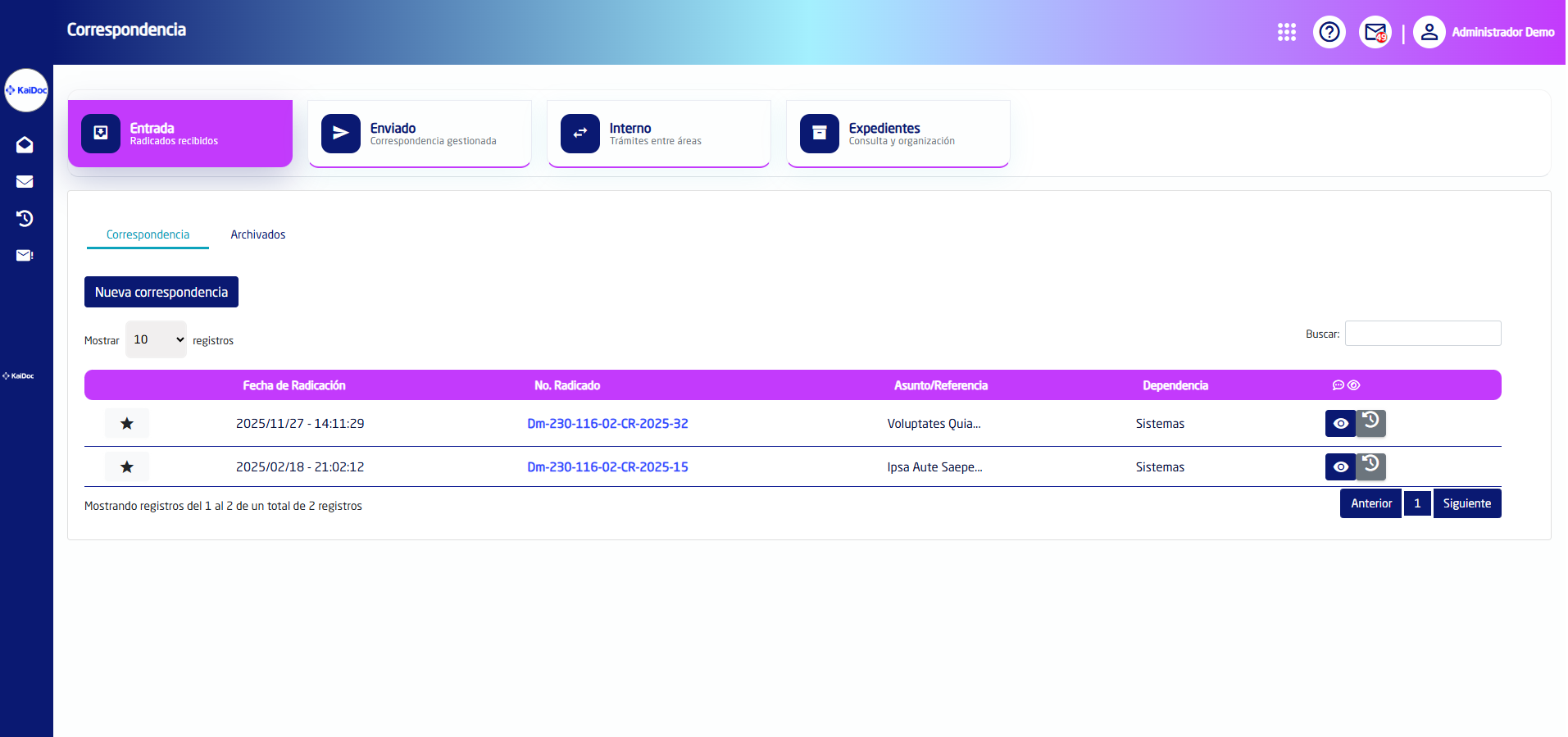
Task: Sort by Fecha de Radicación column header
Action: [x=293, y=385]
